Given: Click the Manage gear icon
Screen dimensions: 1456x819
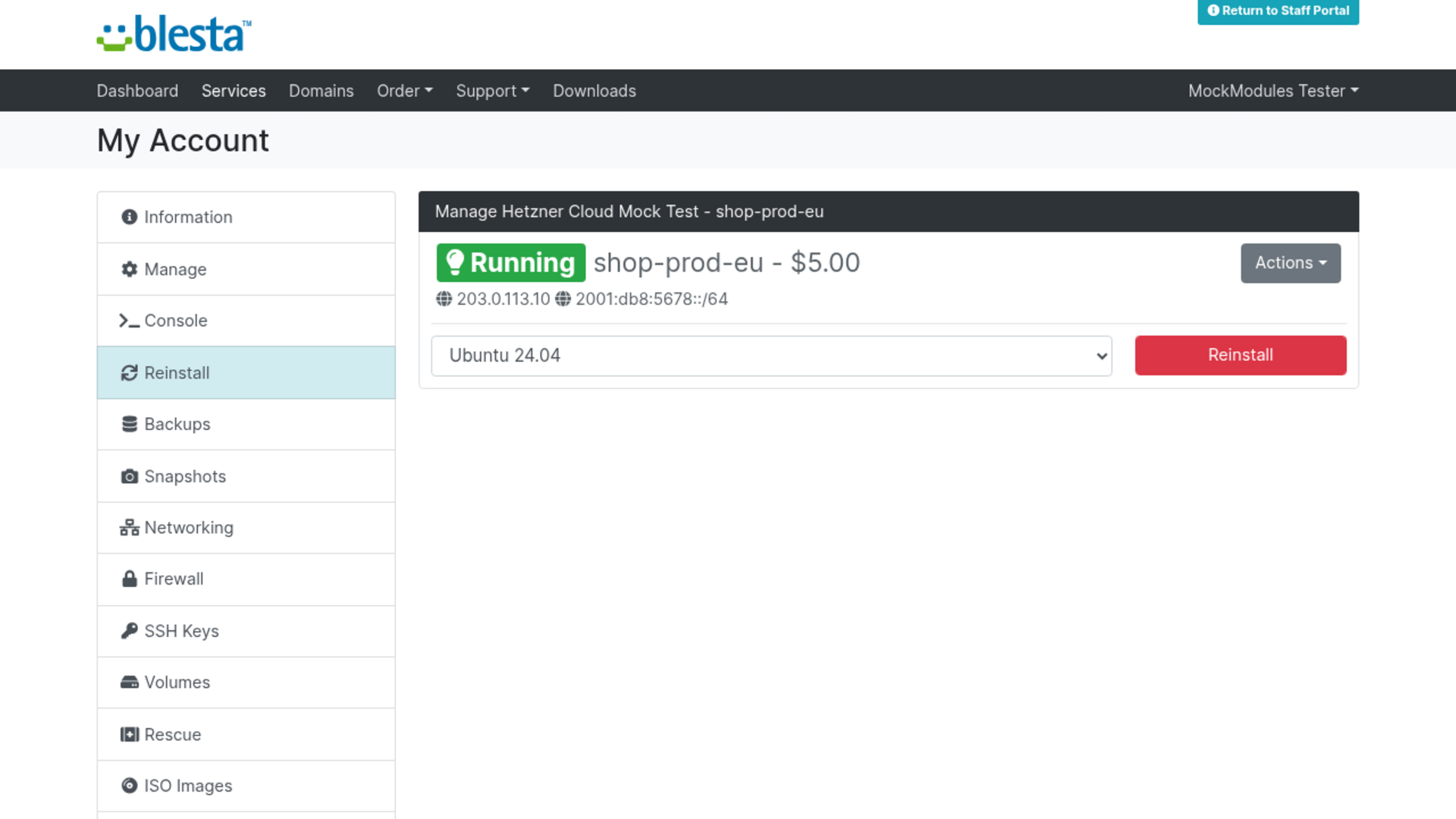Looking at the screenshot, I should [130, 269].
